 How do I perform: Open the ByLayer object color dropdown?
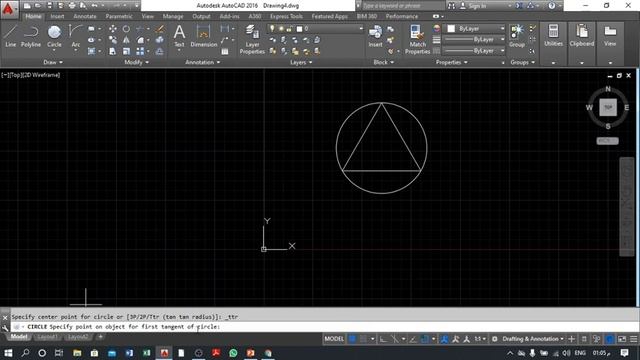[x=475, y=29]
